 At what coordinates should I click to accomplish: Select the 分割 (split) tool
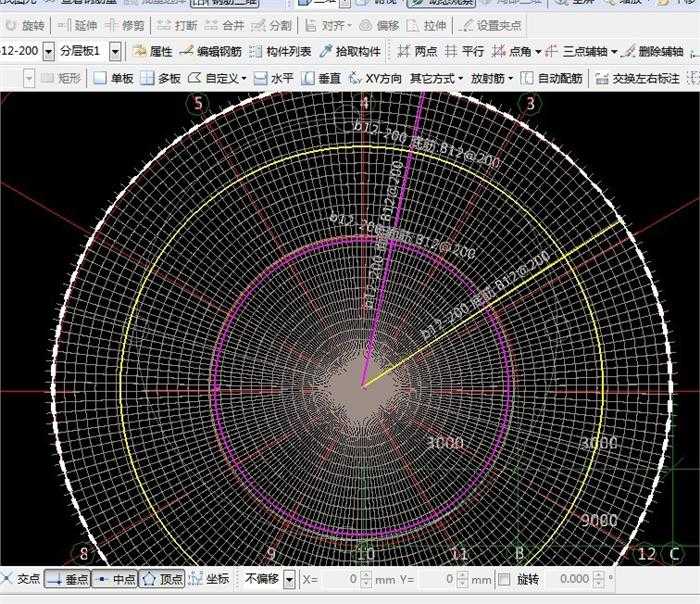(x=271, y=26)
